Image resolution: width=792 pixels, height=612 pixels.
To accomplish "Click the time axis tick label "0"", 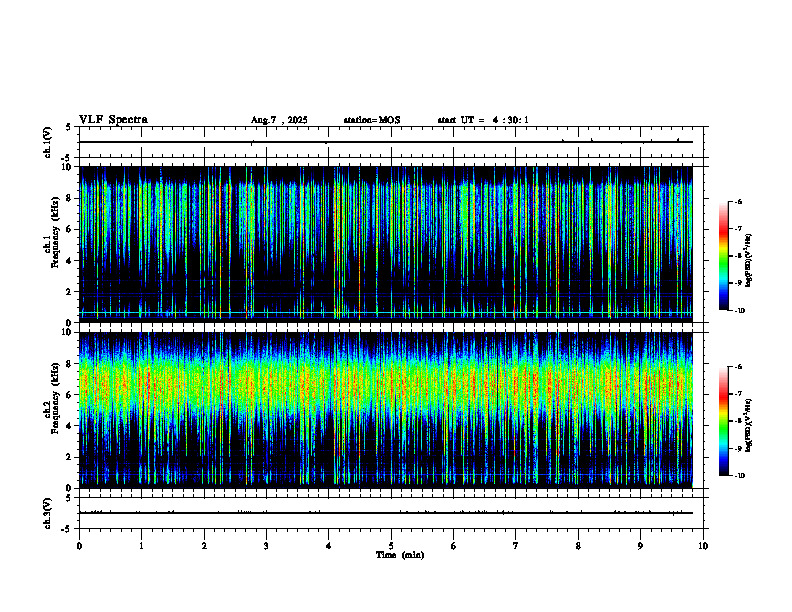I will point(79,546).
